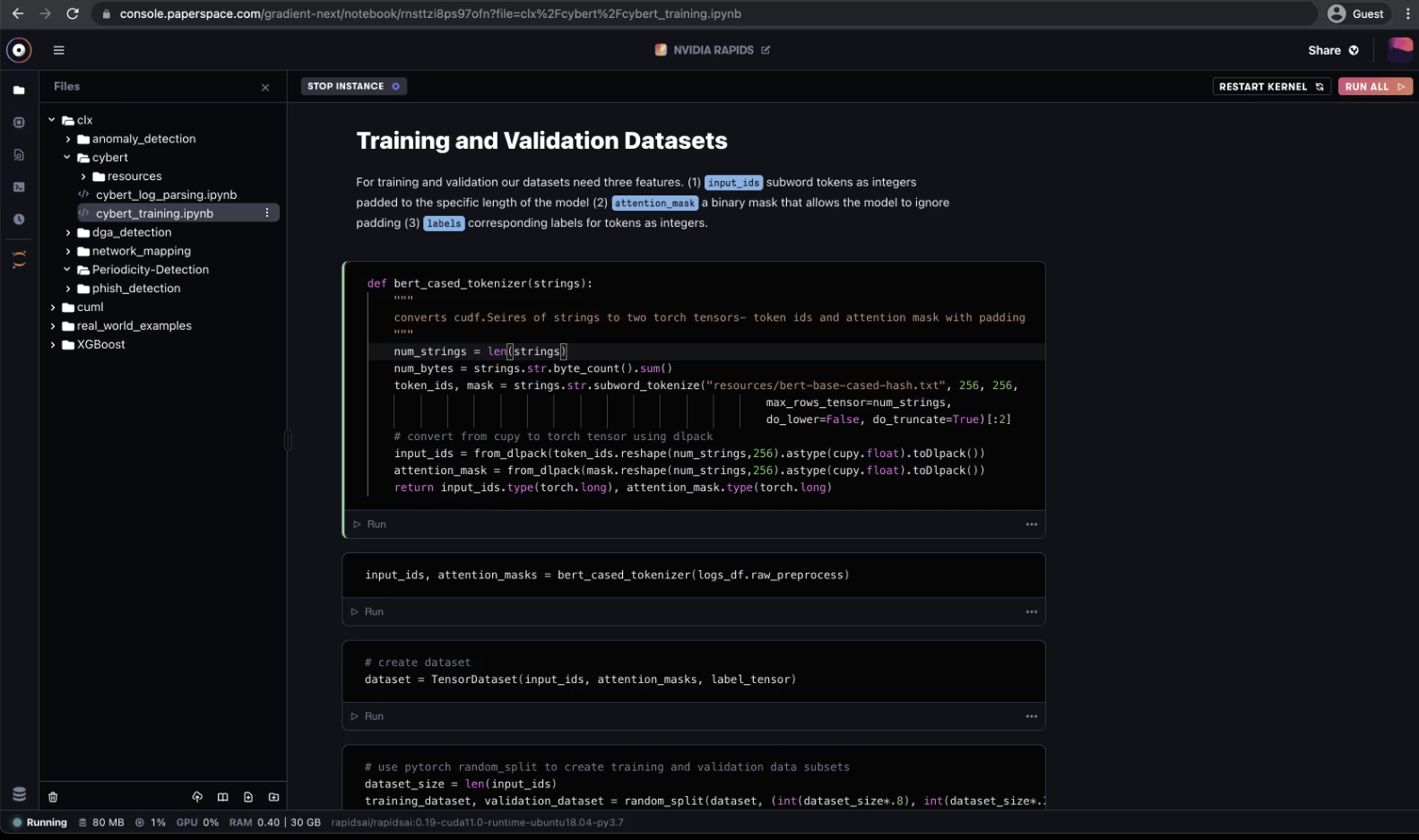Collapse the cybert folder
The height and width of the screenshot is (840, 1419).
coord(67,158)
